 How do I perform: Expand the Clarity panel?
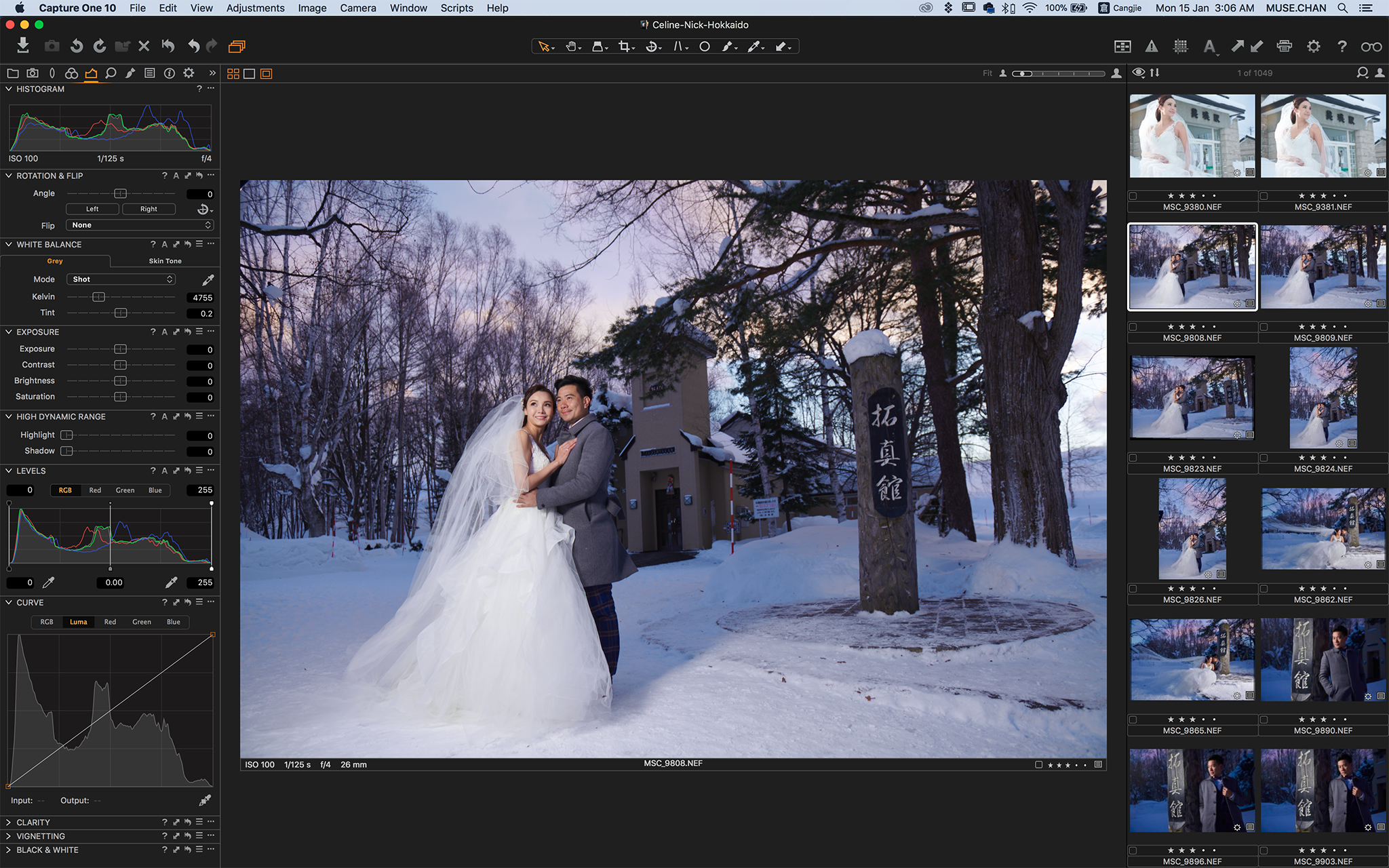(x=9, y=822)
